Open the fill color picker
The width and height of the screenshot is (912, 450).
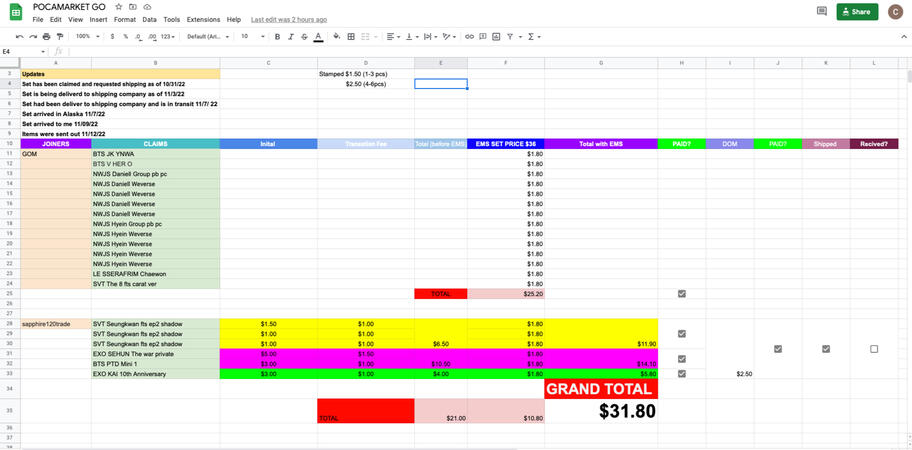[337, 36]
